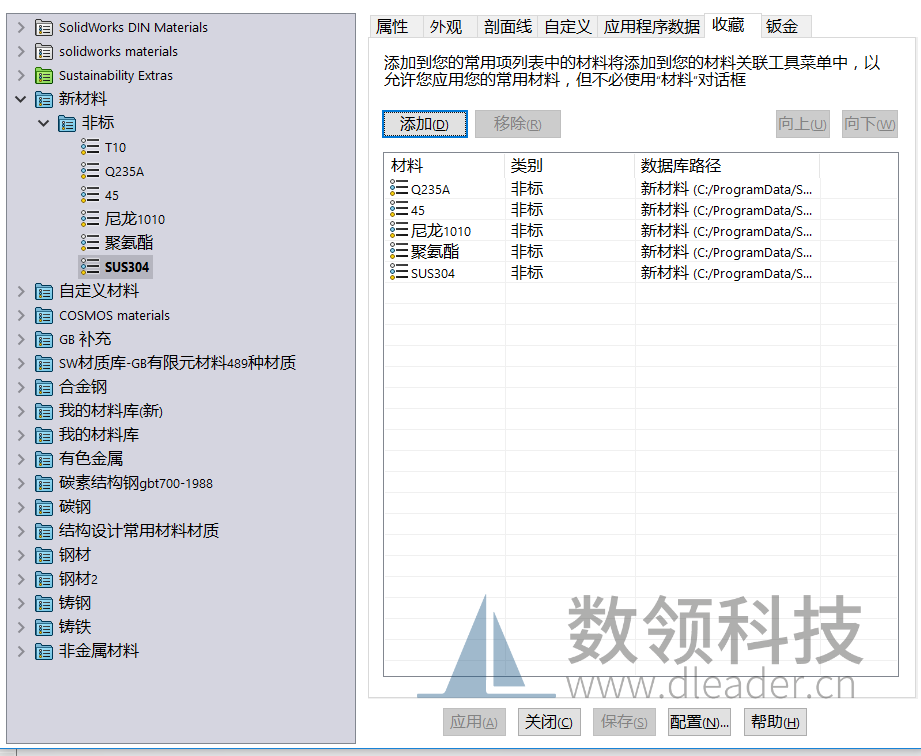Expand the 铸钢 node

point(21,603)
